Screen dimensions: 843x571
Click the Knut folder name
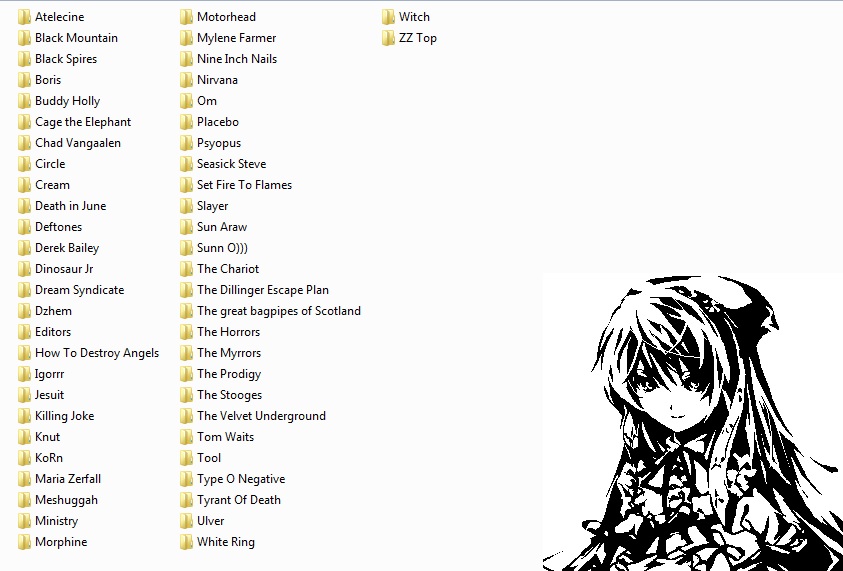(47, 437)
